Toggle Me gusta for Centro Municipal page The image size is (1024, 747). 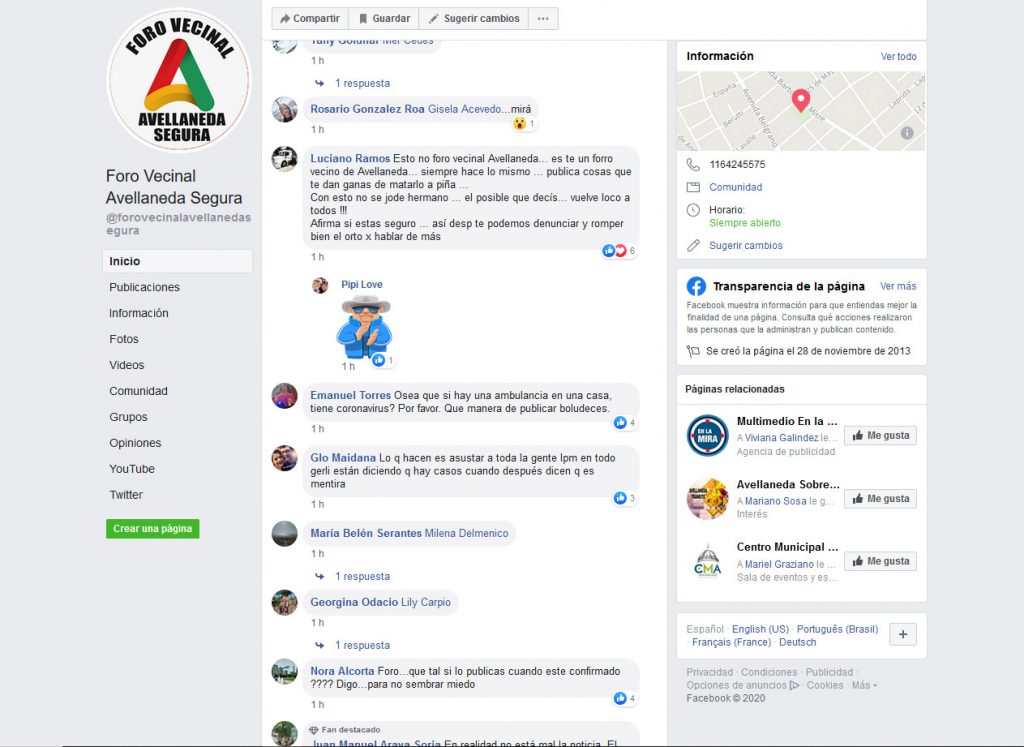(x=880, y=561)
